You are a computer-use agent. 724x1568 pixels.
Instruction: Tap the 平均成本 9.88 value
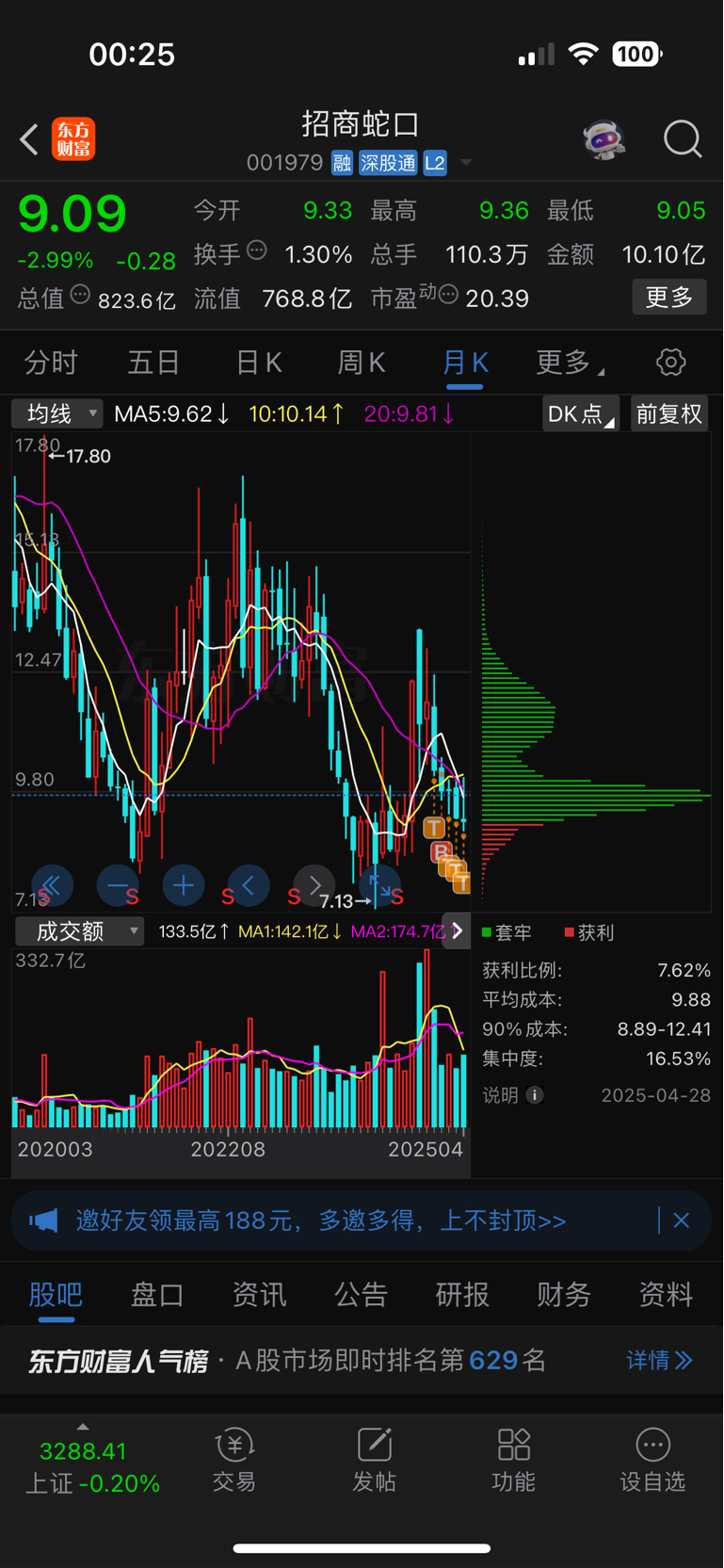click(691, 1000)
